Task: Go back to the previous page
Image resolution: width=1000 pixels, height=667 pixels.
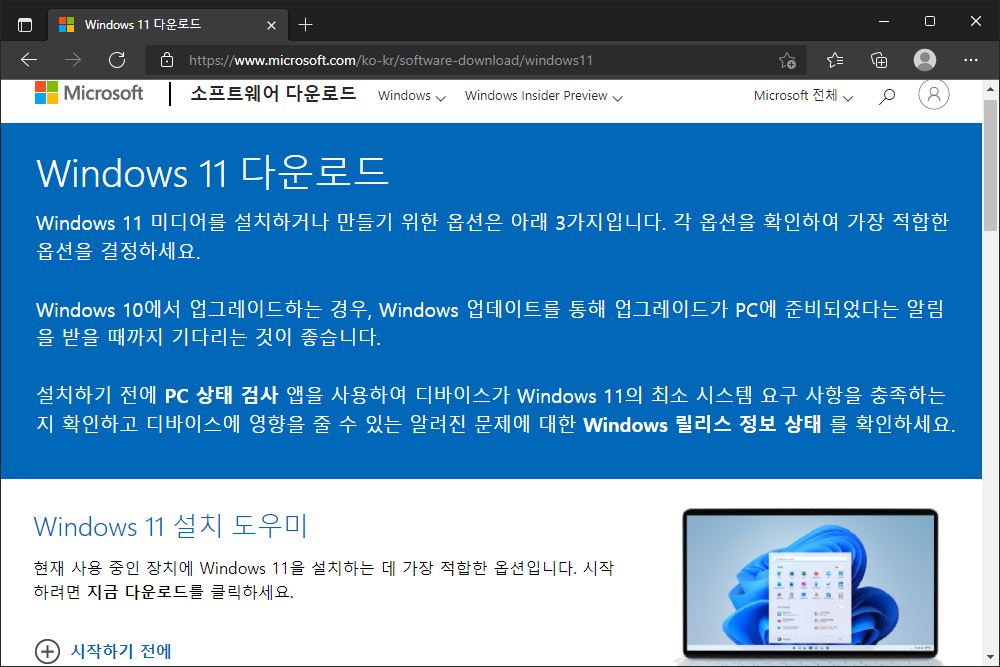Action: click(29, 60)
